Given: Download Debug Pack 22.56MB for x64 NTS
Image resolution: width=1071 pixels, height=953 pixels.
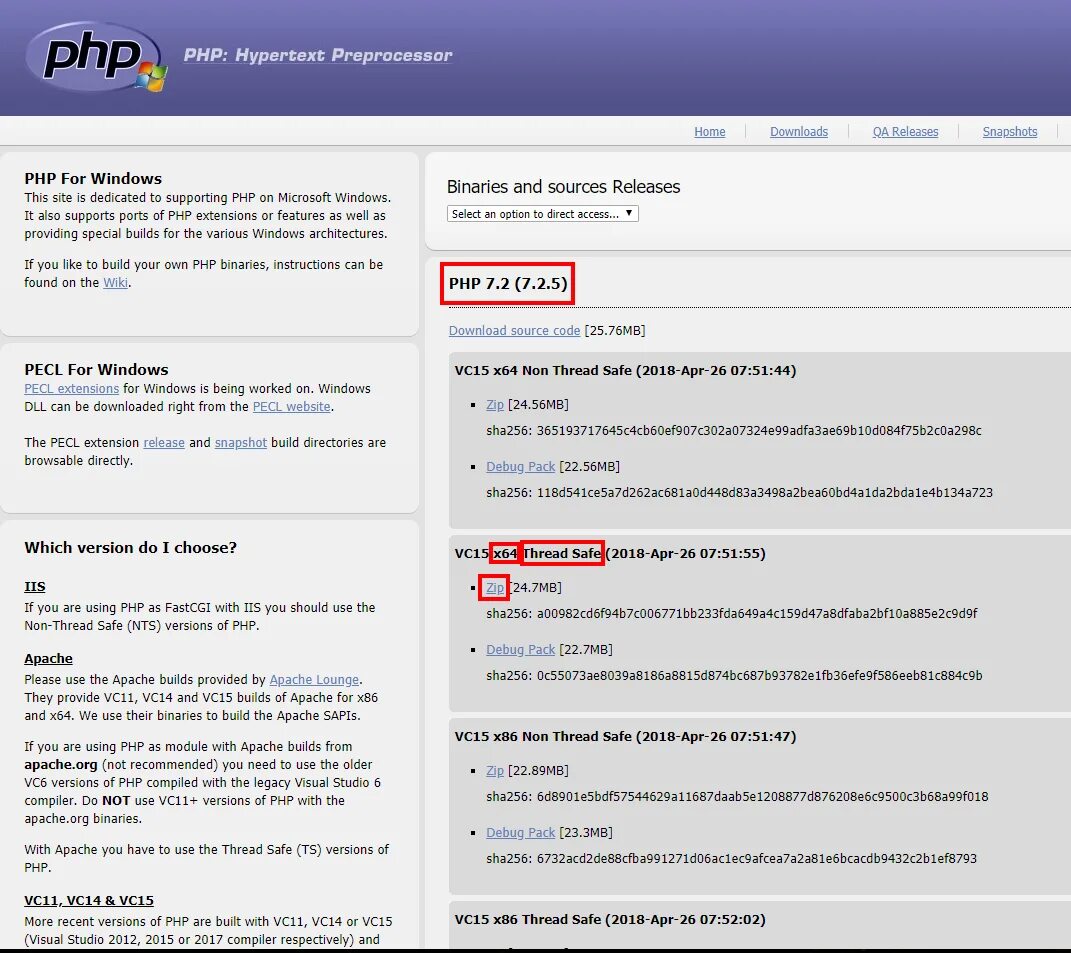Looking at the screenshot, I should 520,467.
